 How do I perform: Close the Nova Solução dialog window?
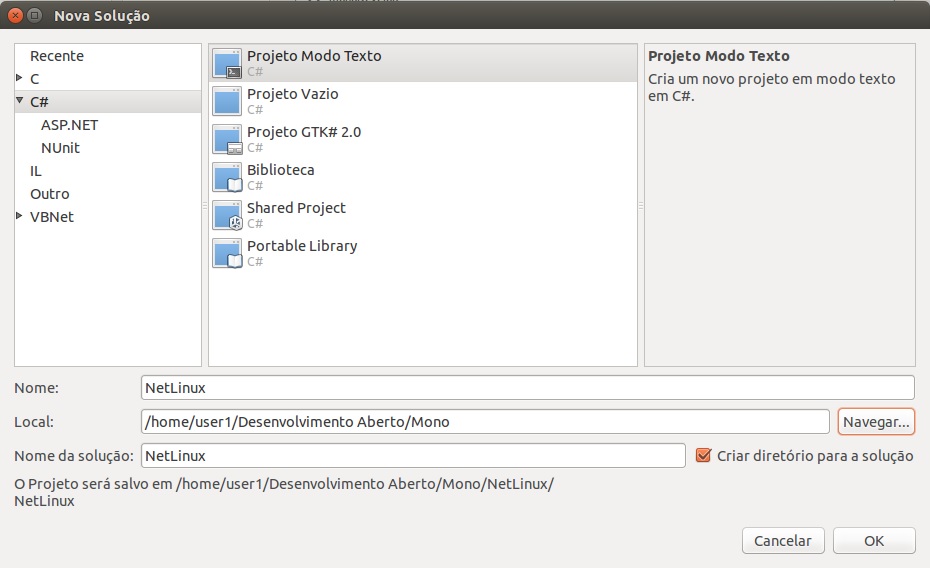(15, 16)
